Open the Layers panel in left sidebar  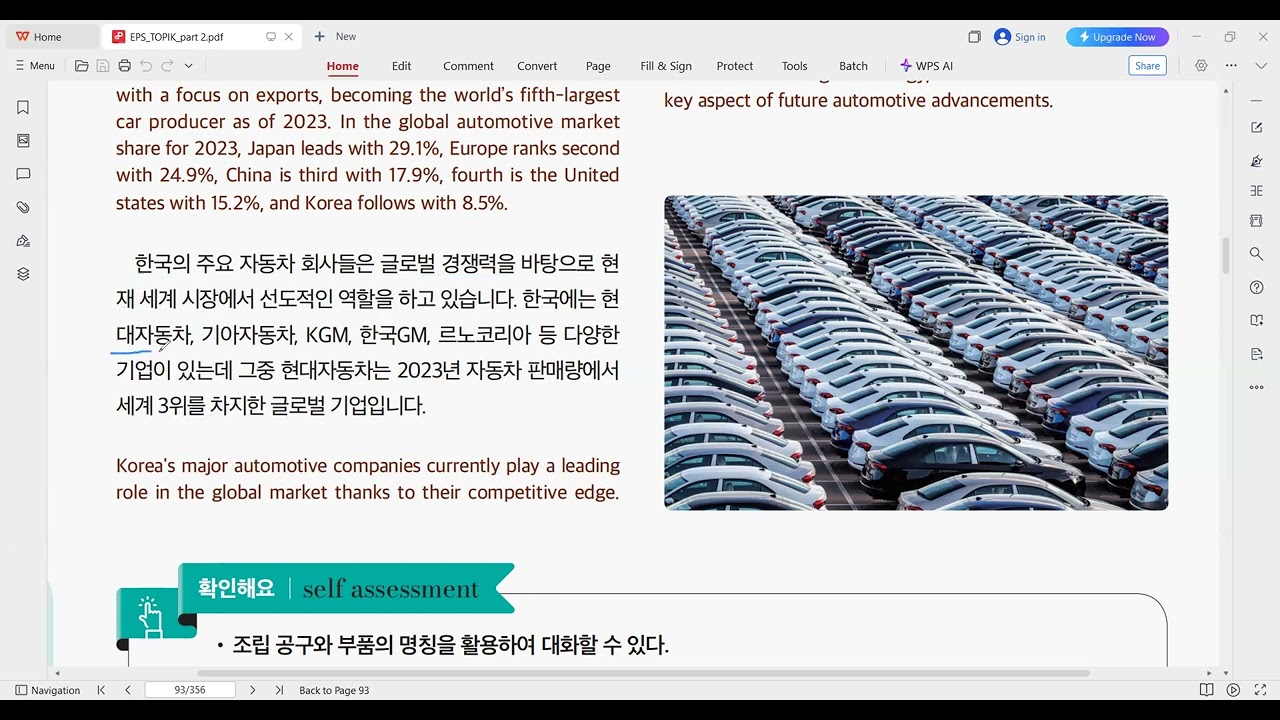[x=23, y=274]
